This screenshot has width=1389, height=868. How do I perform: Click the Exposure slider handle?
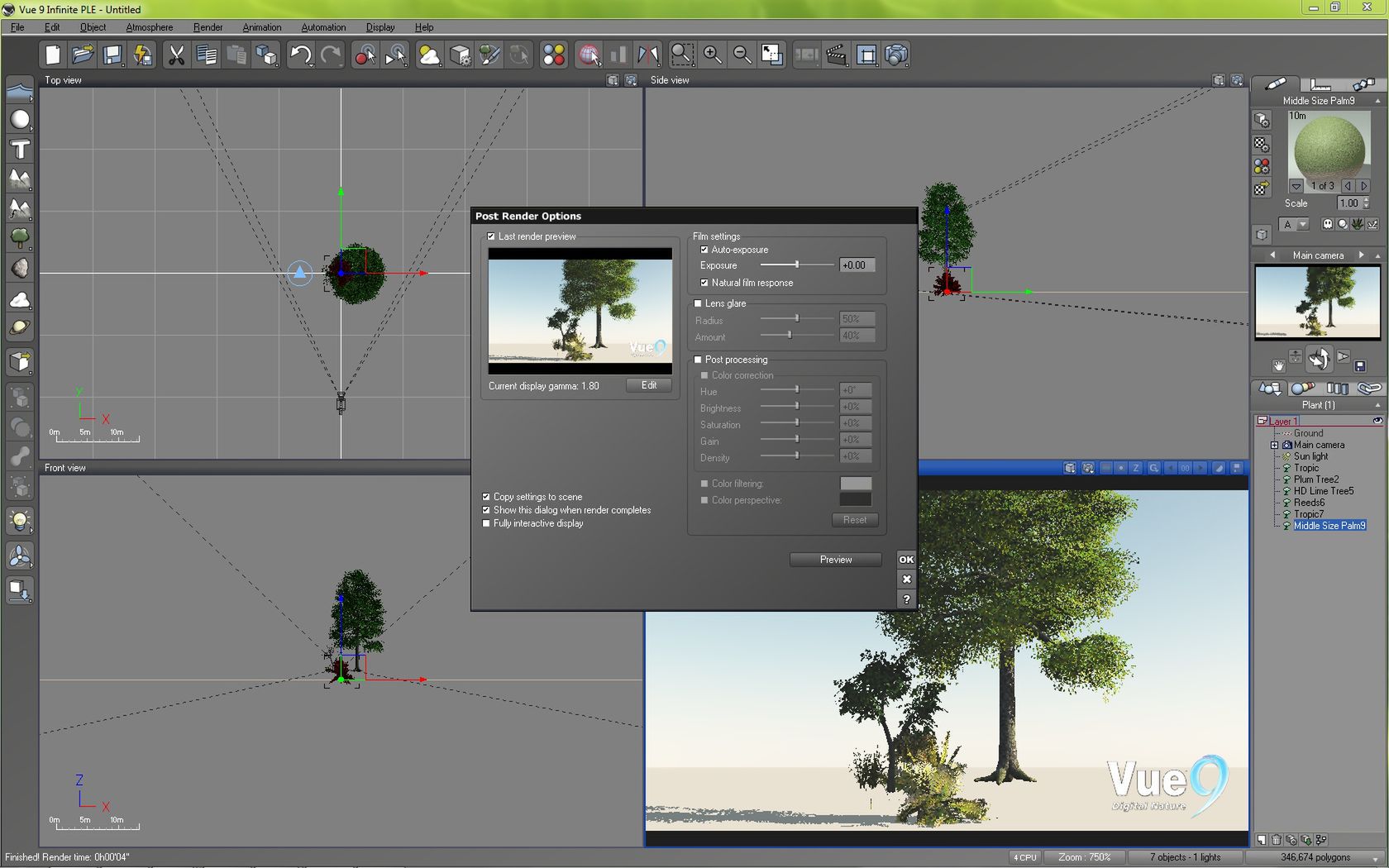(x=796, y=265)
